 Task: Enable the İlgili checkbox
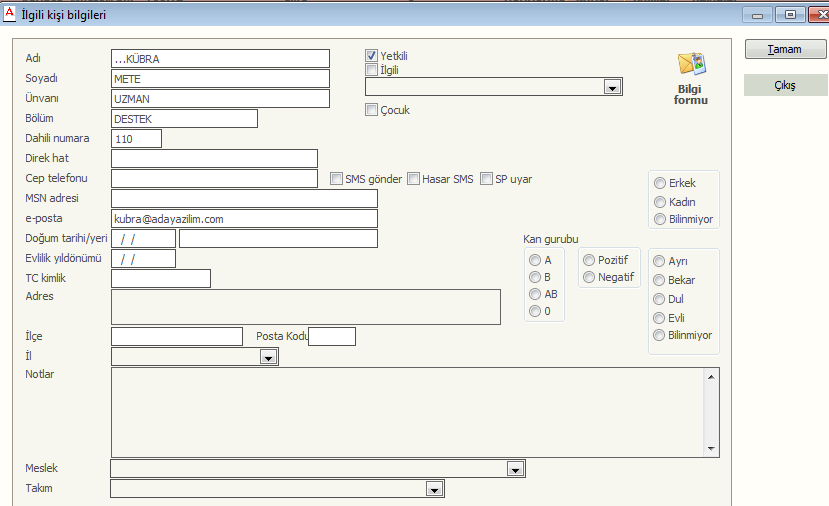(372, 70)
